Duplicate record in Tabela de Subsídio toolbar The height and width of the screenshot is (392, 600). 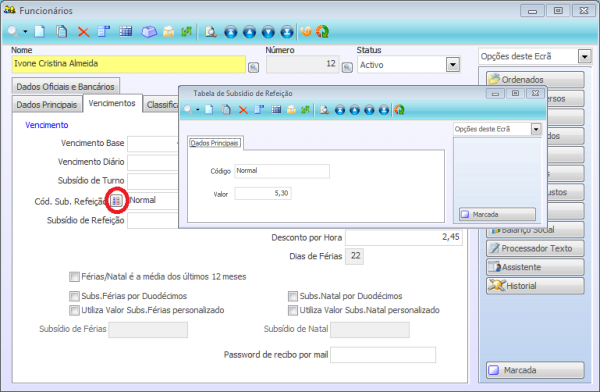[x=226, y=110]
